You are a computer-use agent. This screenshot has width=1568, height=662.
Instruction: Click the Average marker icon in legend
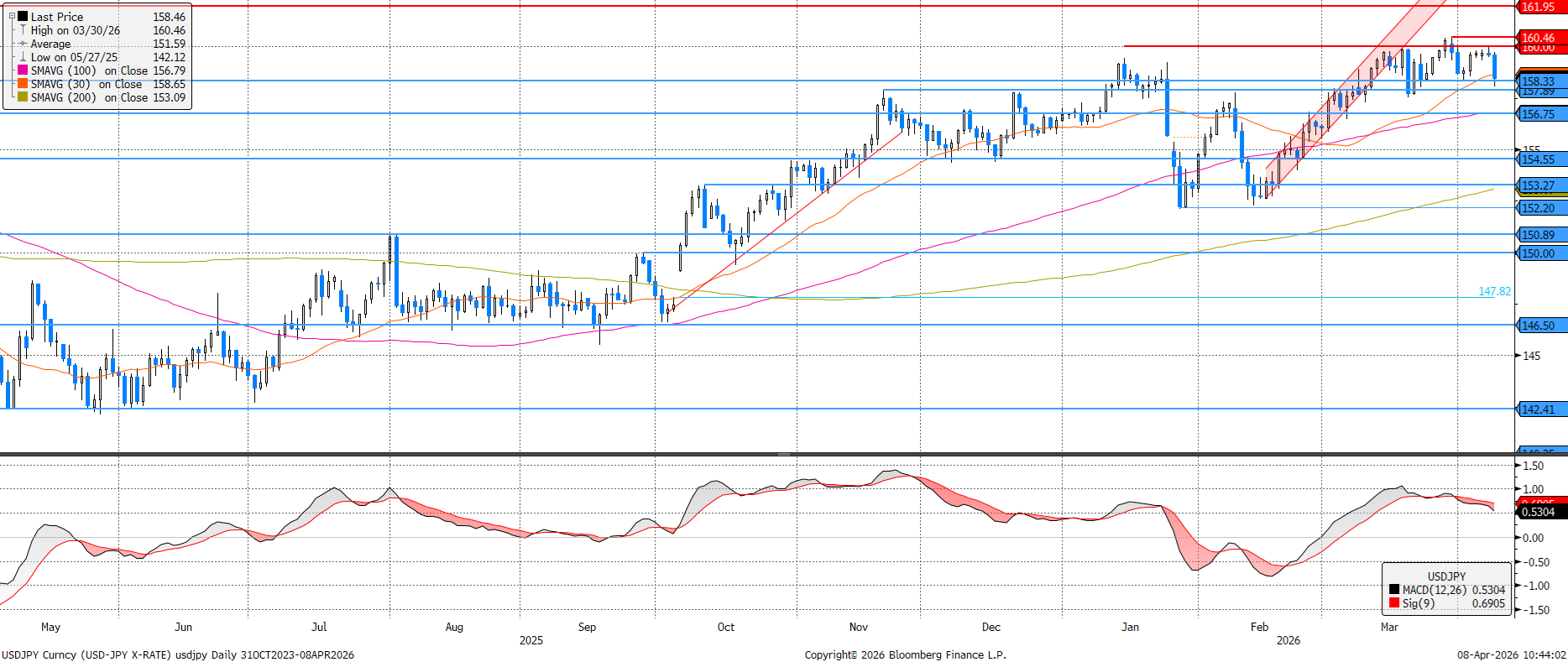click(23, 44)
